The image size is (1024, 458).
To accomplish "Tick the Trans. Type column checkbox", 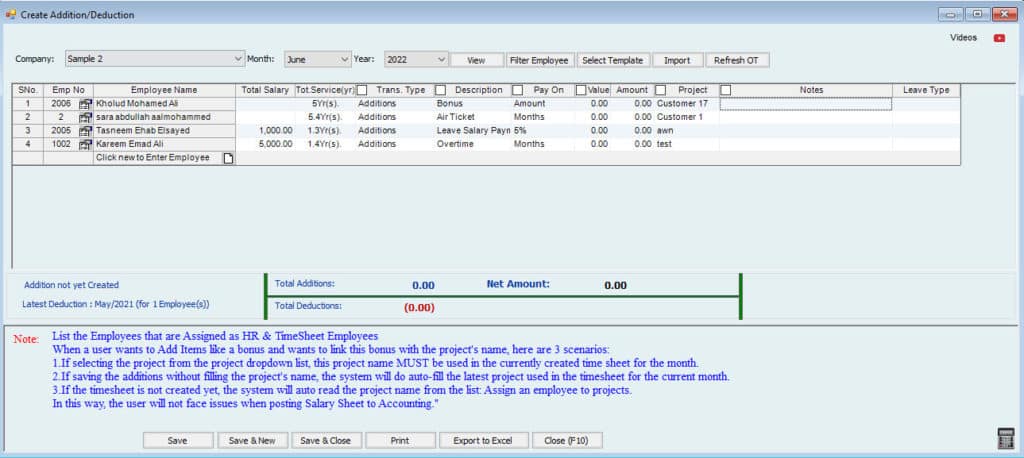I will tap(362, 90).
